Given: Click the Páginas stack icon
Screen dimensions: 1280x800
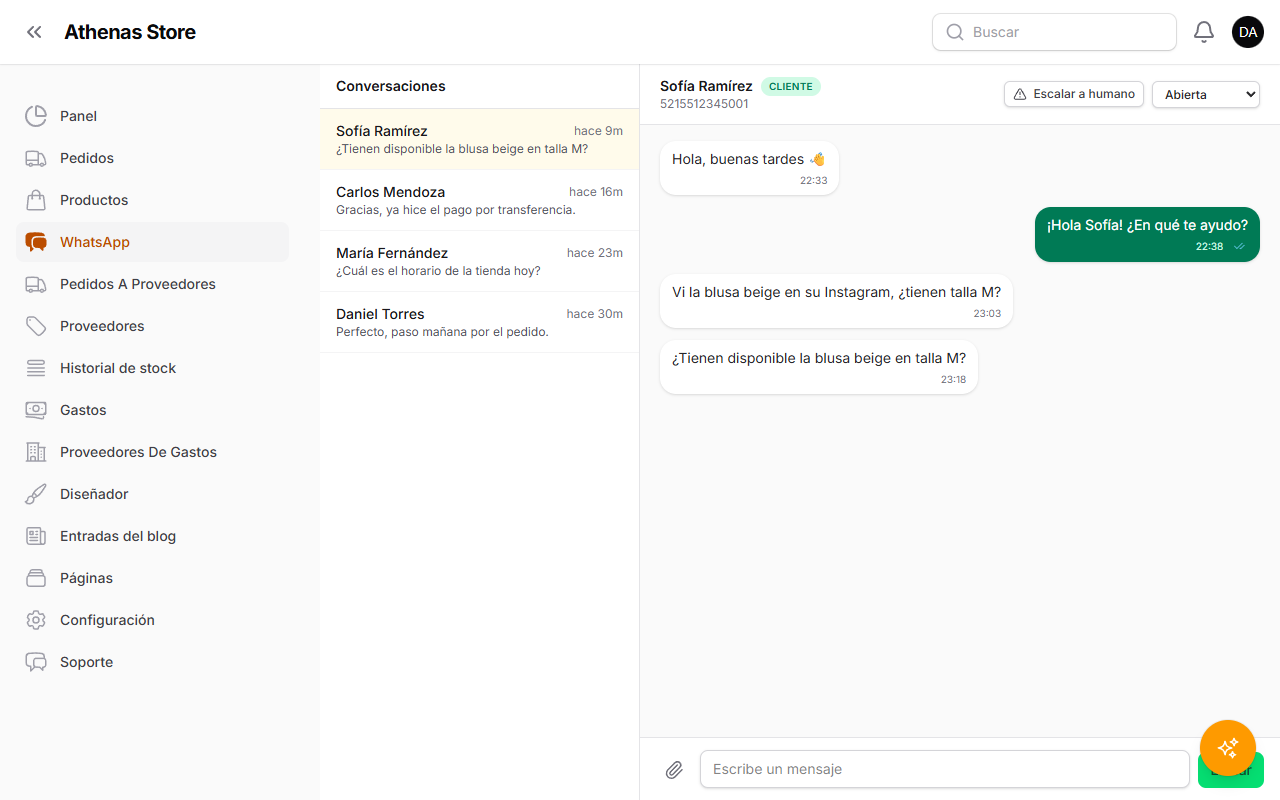Looking at the screenshot, I should pyautogui.click(x=36, y=578).
